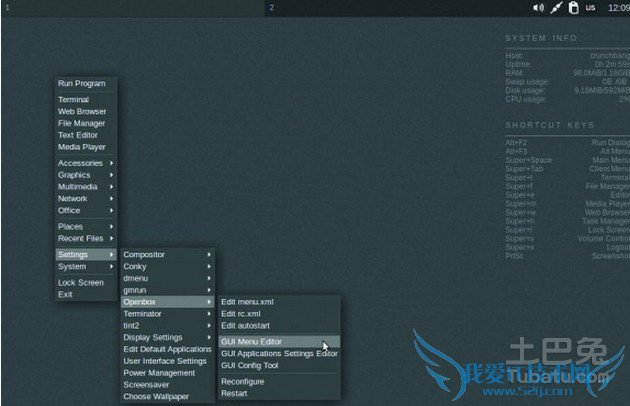Choose Edit Default Applications

pos(168,349)
